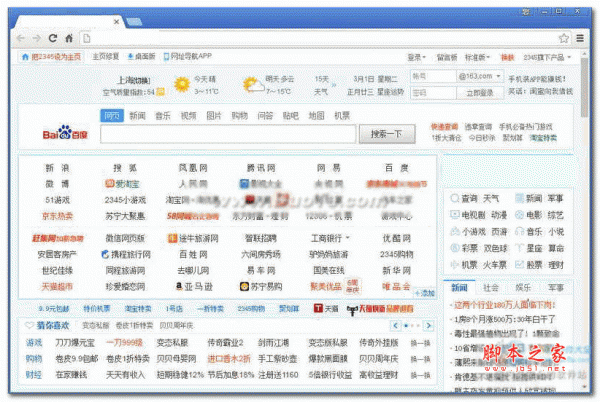This screenshot has height=402, width=600.
Task: Bookmark page with star icon
Action: pyautogui.click(x=564, y=38)
